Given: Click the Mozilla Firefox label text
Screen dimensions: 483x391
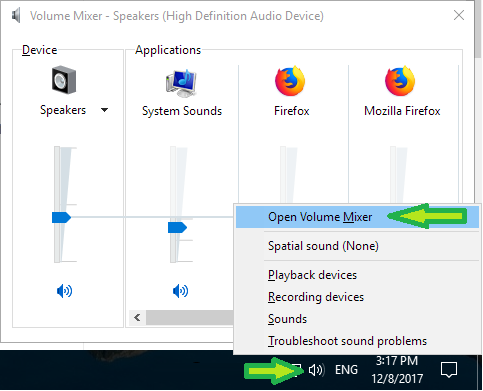Looking at the screenshot, I should pyautogui.click(x=402, y=111).
